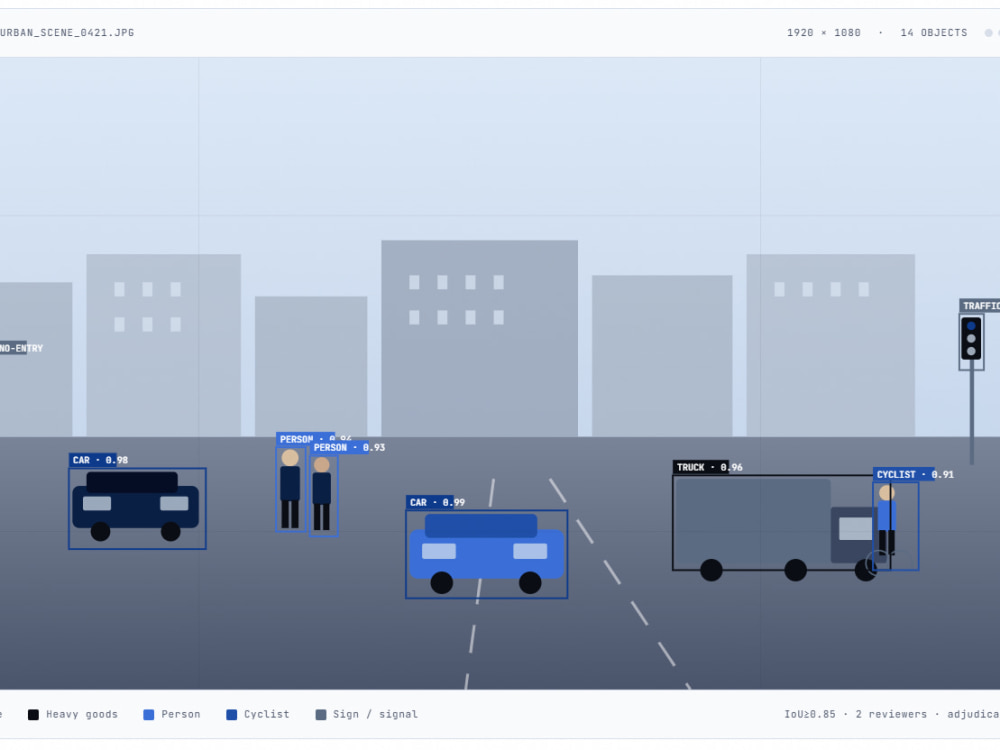The width and height of the screenshot is (1000, 750).
Task: Click the Sign / signal legend text
Action: tap(375, 714)
